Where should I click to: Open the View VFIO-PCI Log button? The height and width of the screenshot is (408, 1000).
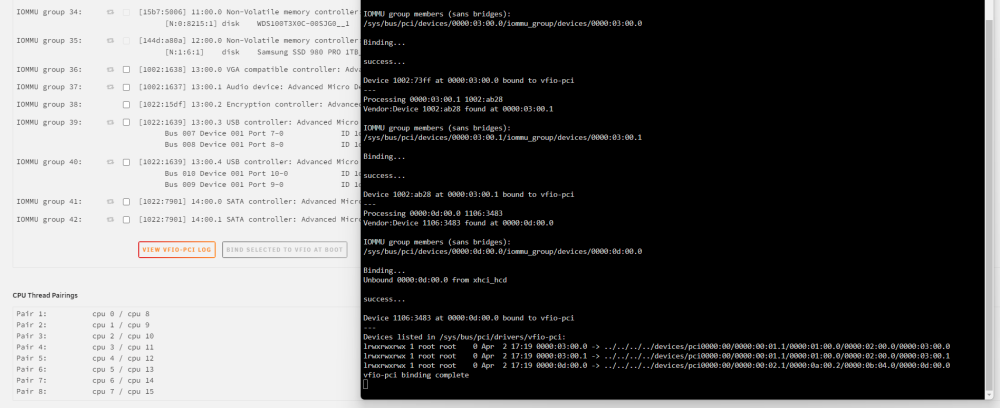point(177,250)
